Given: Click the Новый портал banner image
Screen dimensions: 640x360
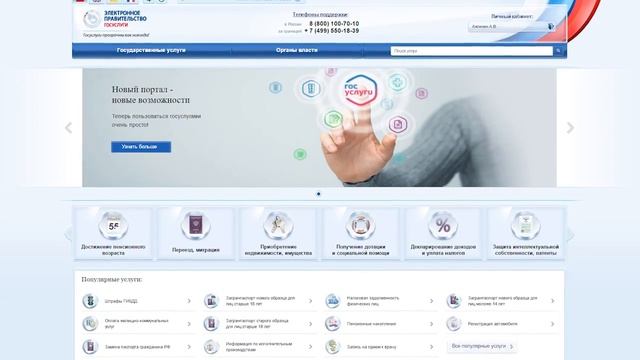Looking at the screenshot, I should (x=319, y=127).
